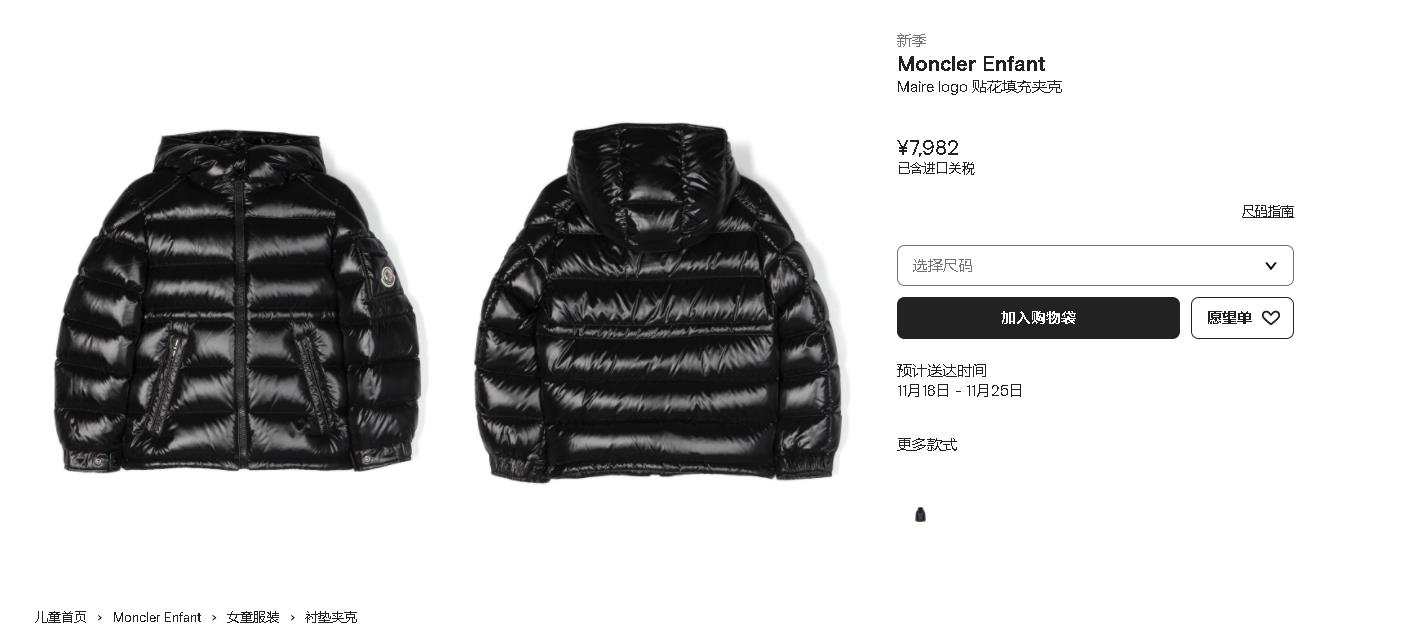Click the breadcrumb arrow before 衬垫夹克

(293, 618)
